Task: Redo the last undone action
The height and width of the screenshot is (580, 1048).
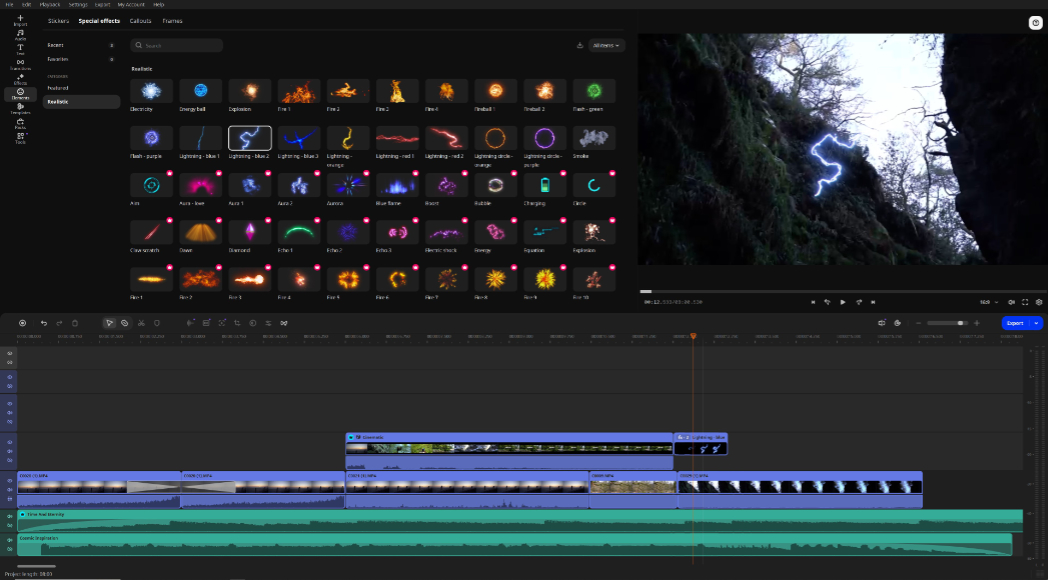Action: coord(59,323)
